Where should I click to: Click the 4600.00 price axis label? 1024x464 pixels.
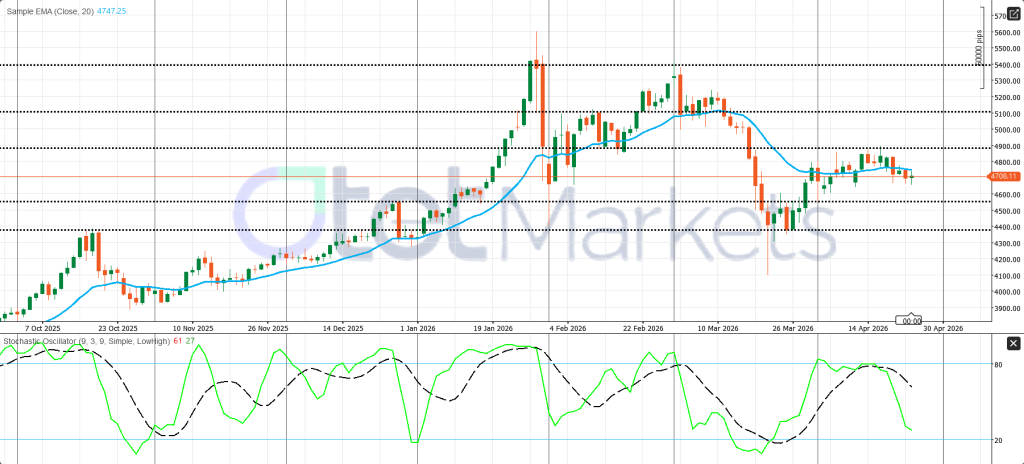coord(1006,195)
